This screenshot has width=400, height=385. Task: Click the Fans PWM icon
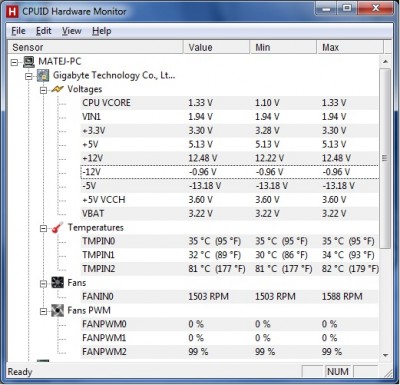click(57, 311)
